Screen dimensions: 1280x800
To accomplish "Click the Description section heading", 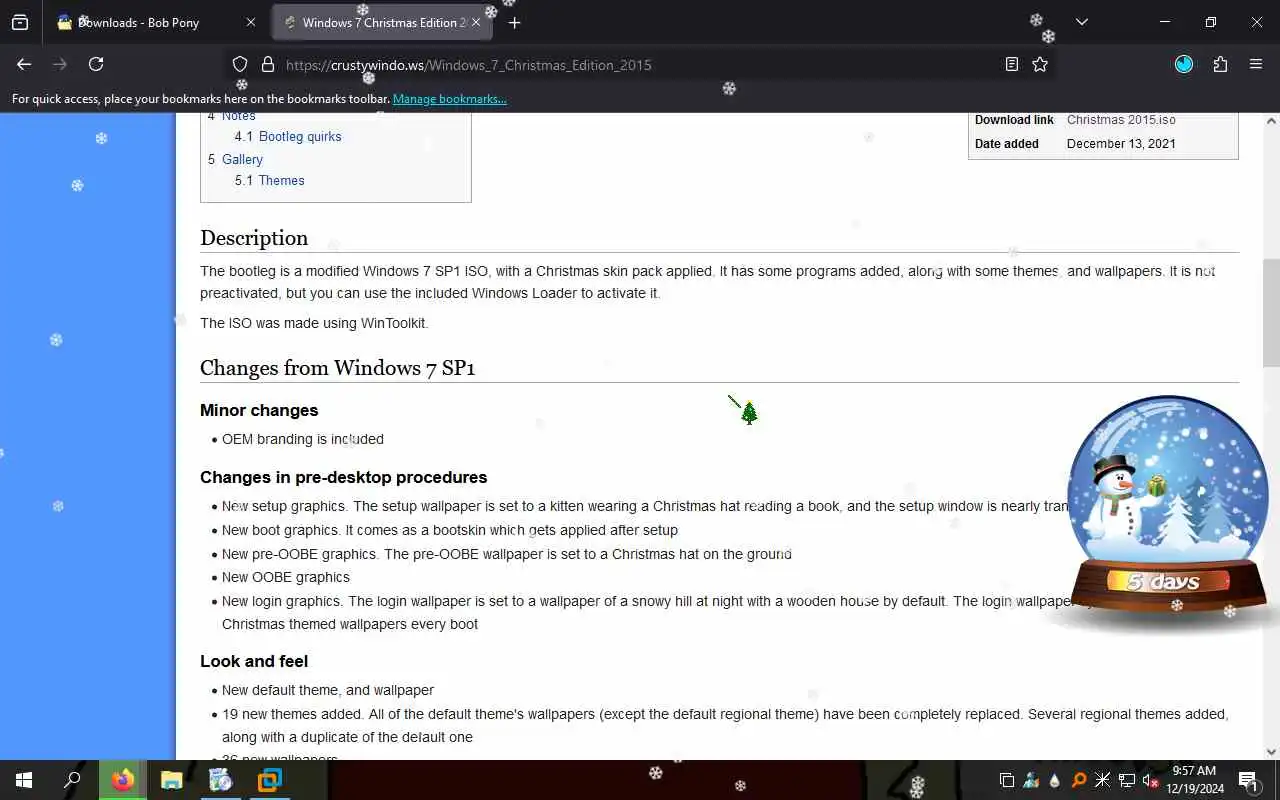I will 254,238.
